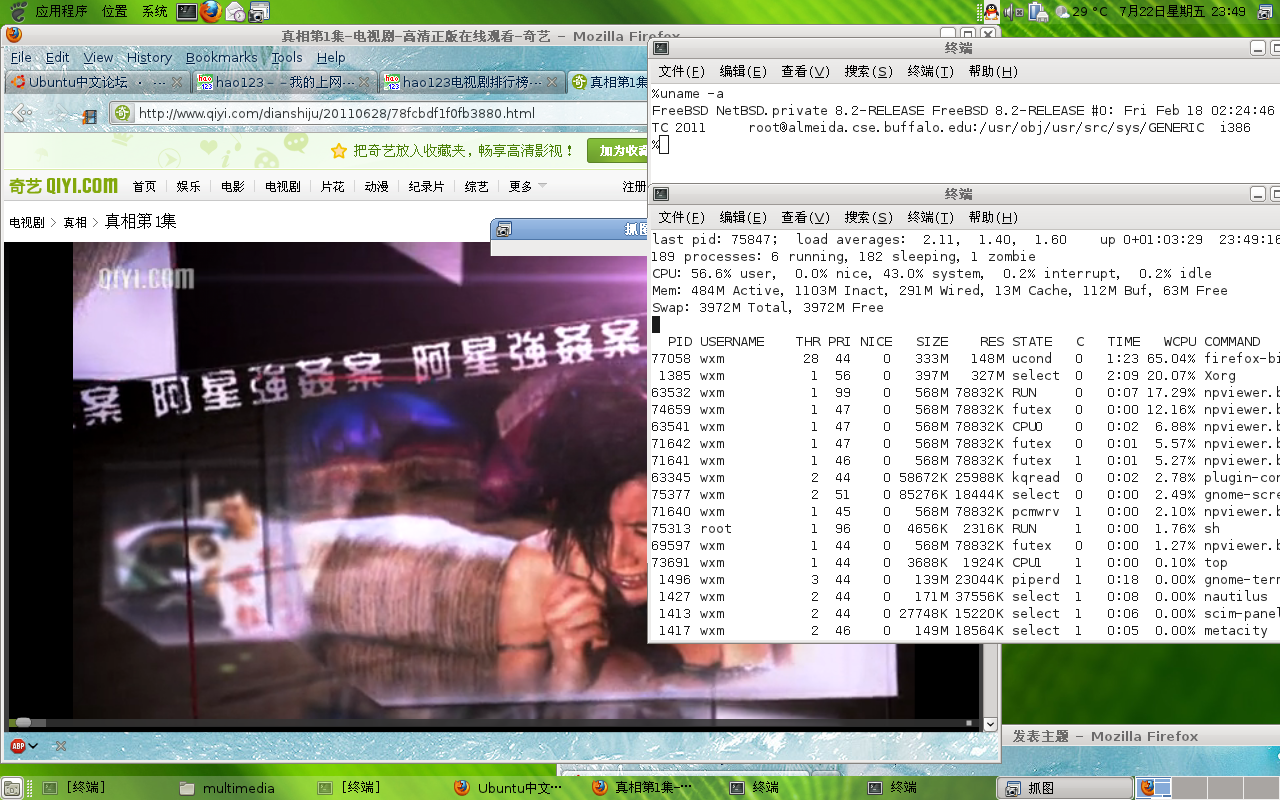Click 真相 breadcrumb link
This screenshot has width=1280, height=800.
(75, 222)
